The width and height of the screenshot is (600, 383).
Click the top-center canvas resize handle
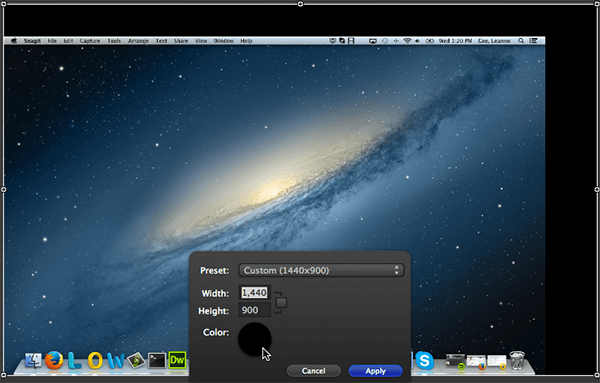click(x=300, y=4)
